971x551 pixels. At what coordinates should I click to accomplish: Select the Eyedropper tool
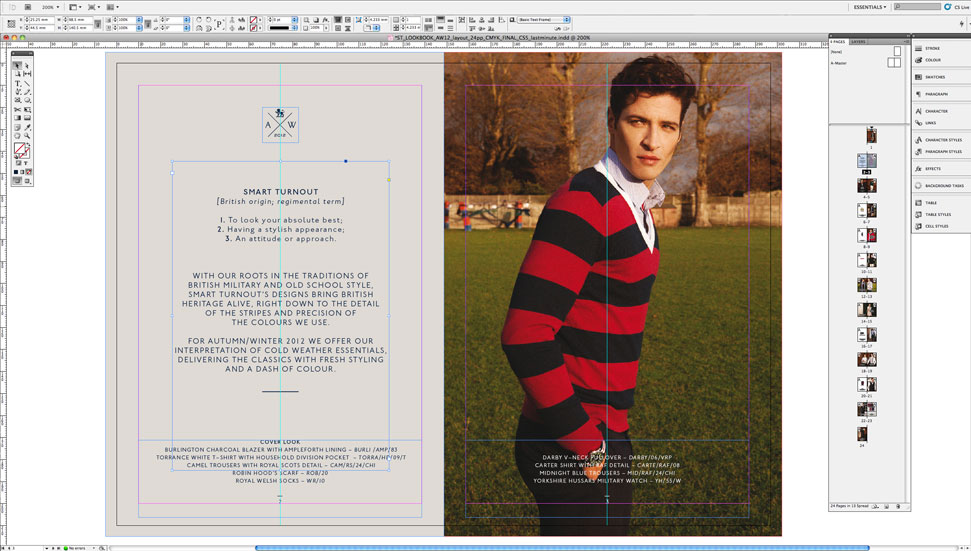[27, 128]
